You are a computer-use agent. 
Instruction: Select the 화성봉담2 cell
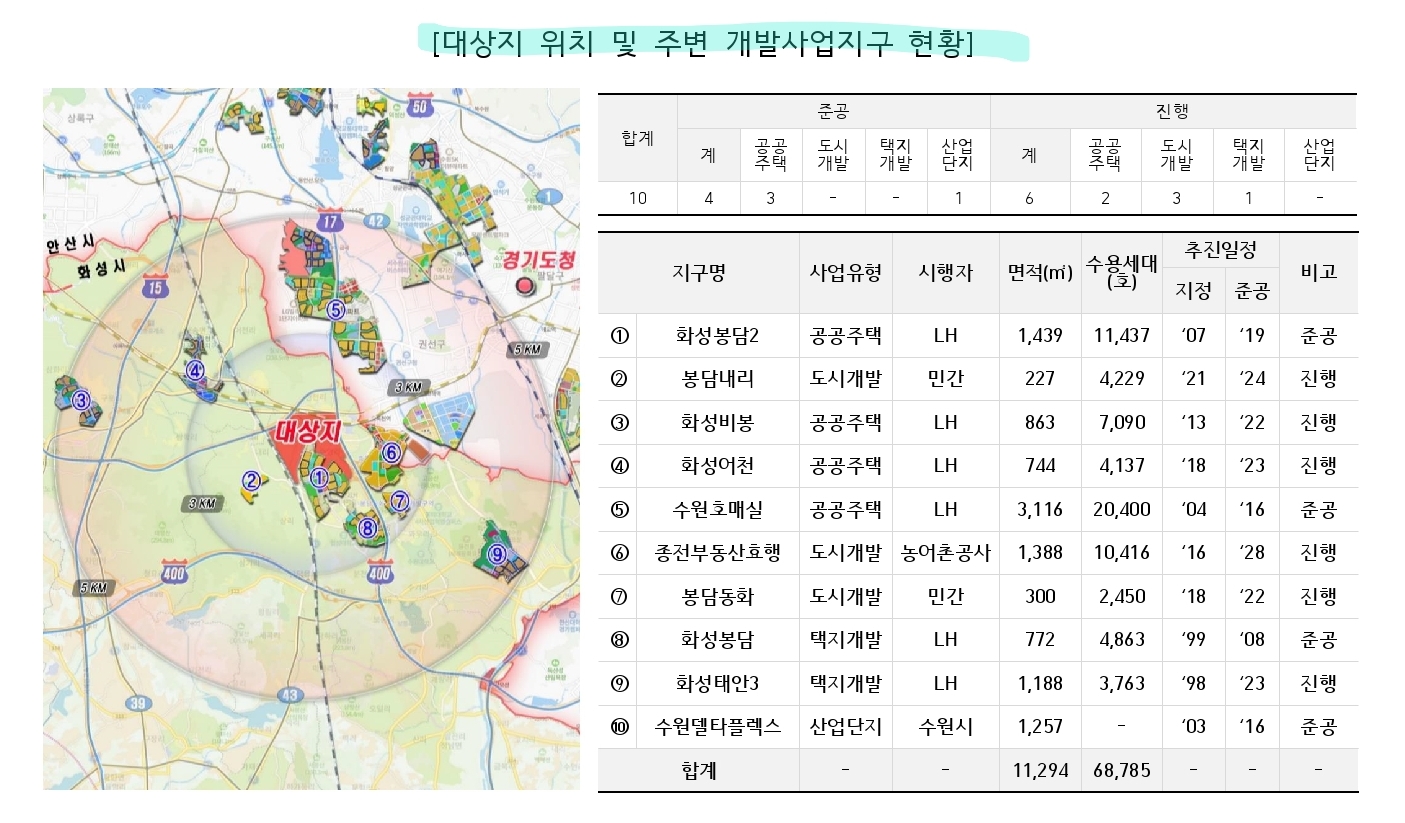717,336
